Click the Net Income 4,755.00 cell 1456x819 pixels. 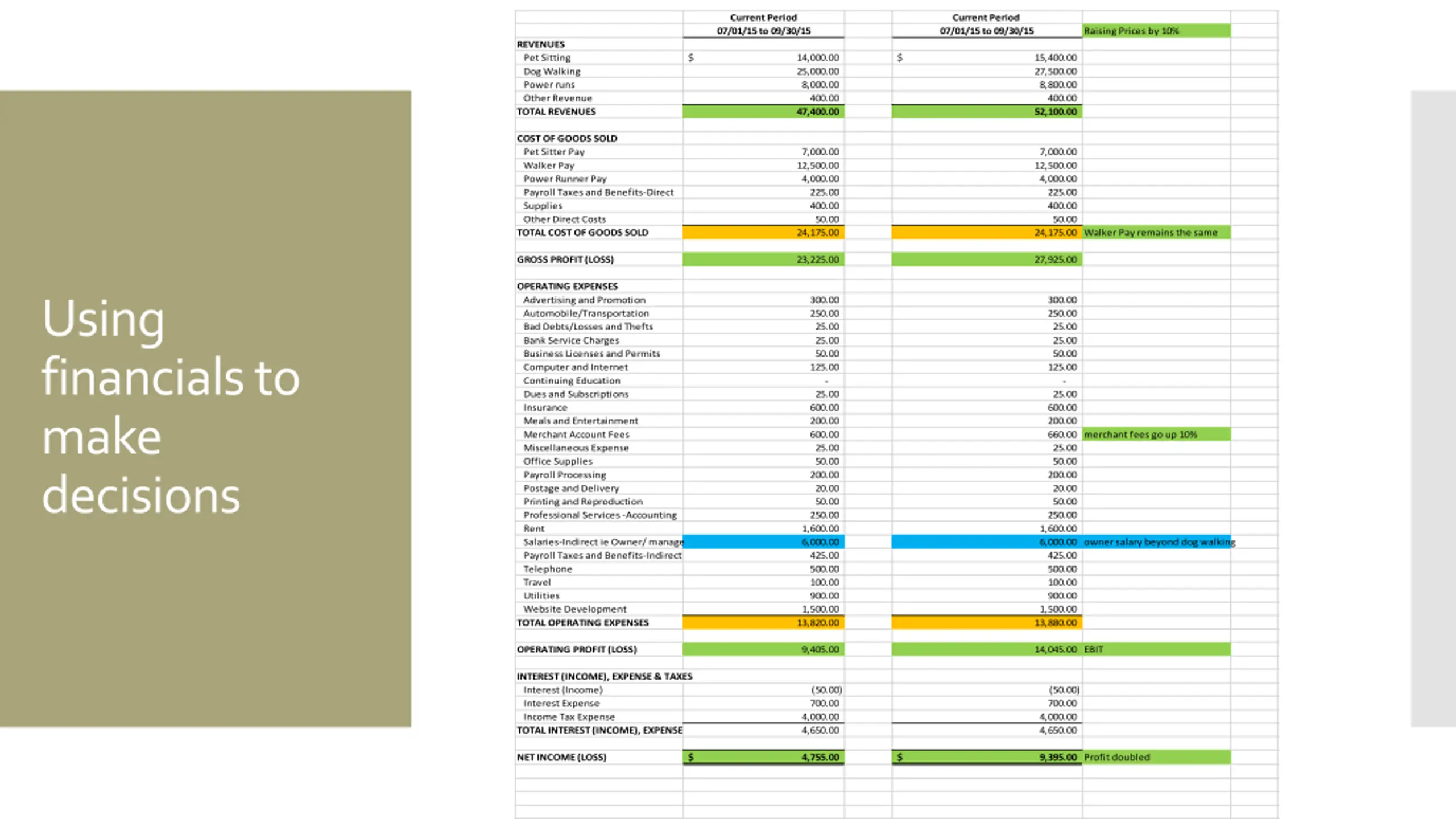[763, 757]
